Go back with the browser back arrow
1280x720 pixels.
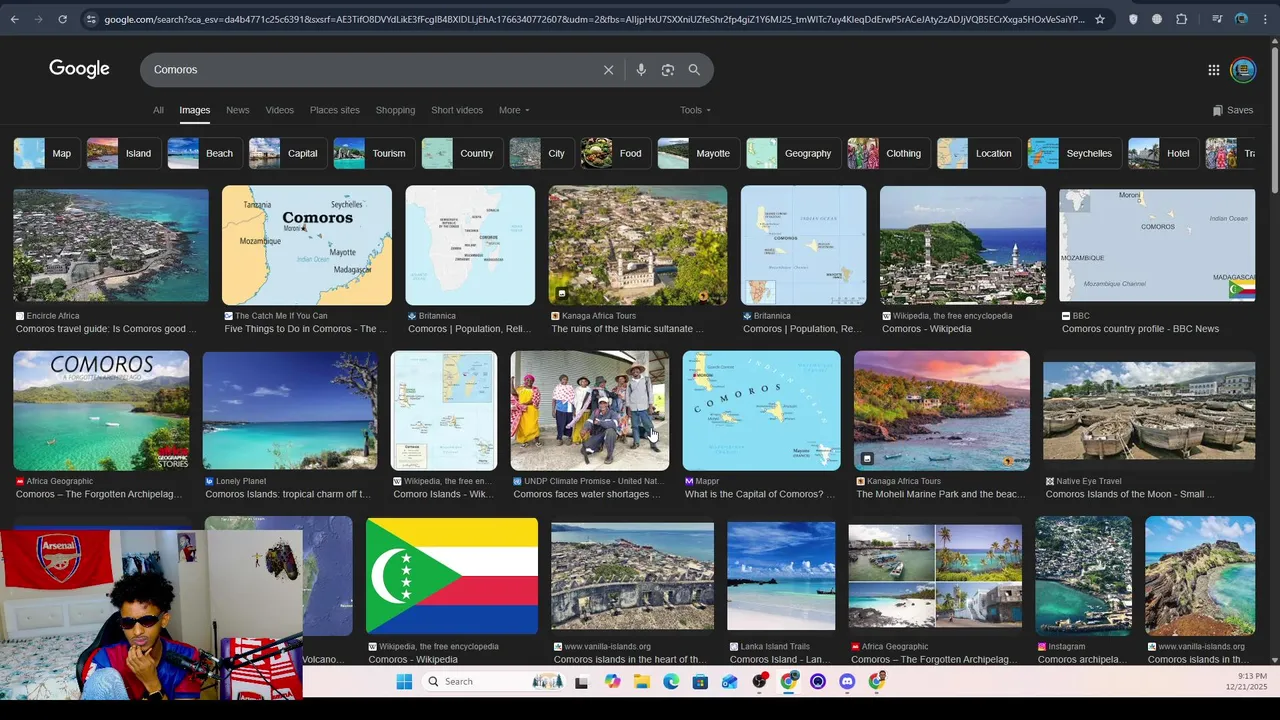tap(14, 19)
